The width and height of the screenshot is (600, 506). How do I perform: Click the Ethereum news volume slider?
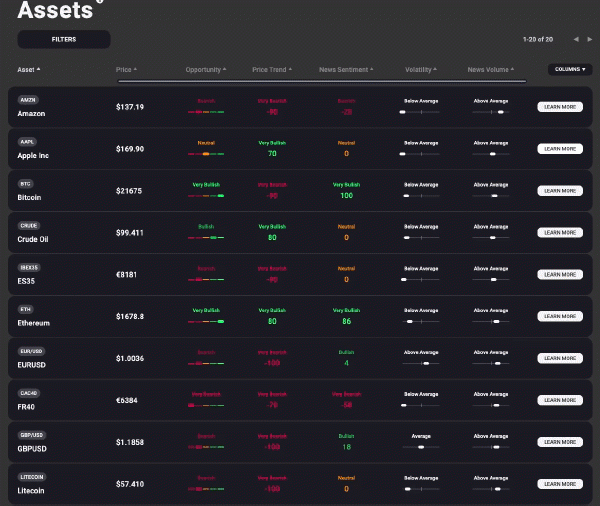[490, 322]
